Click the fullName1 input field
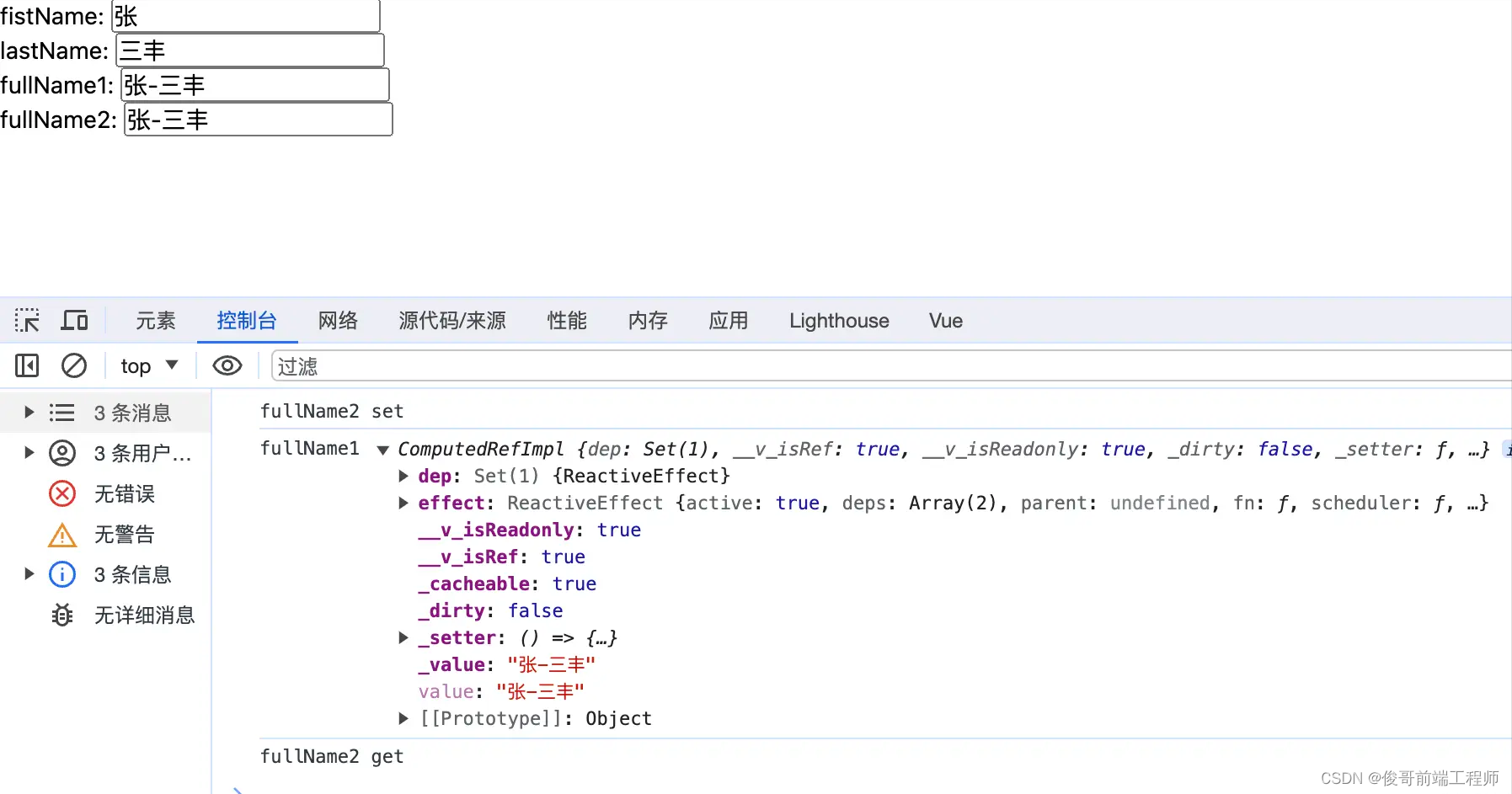The image size is (1512, 794). coord(255,85)
